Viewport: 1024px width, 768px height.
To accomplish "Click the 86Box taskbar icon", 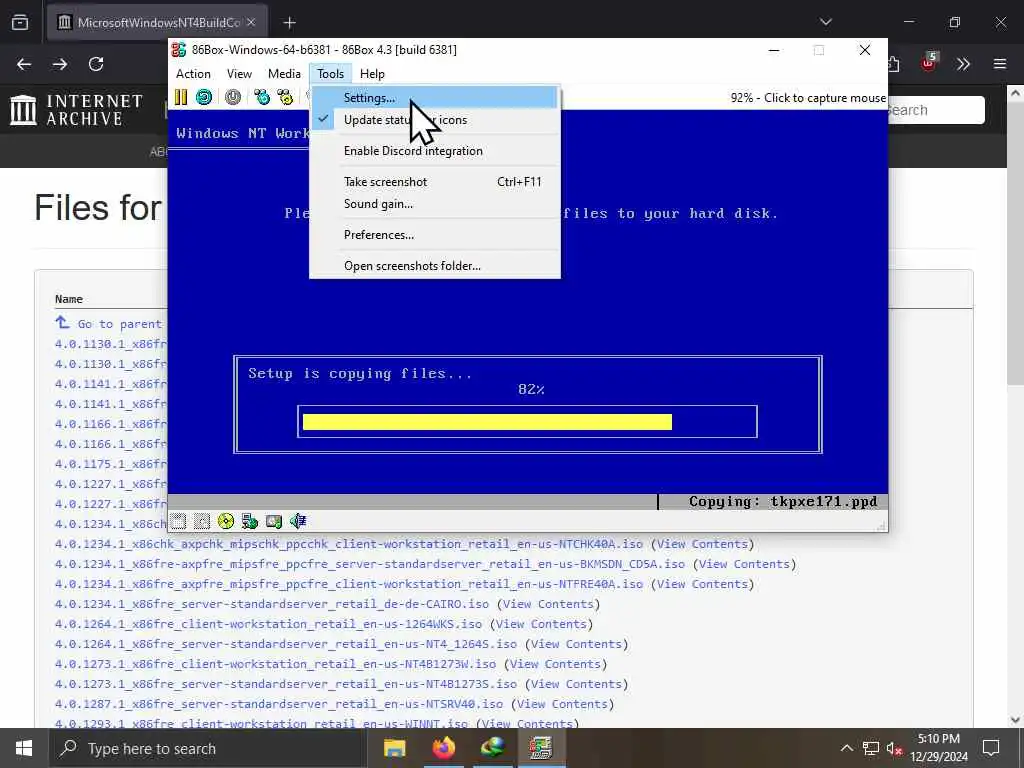I will (541, 748).
